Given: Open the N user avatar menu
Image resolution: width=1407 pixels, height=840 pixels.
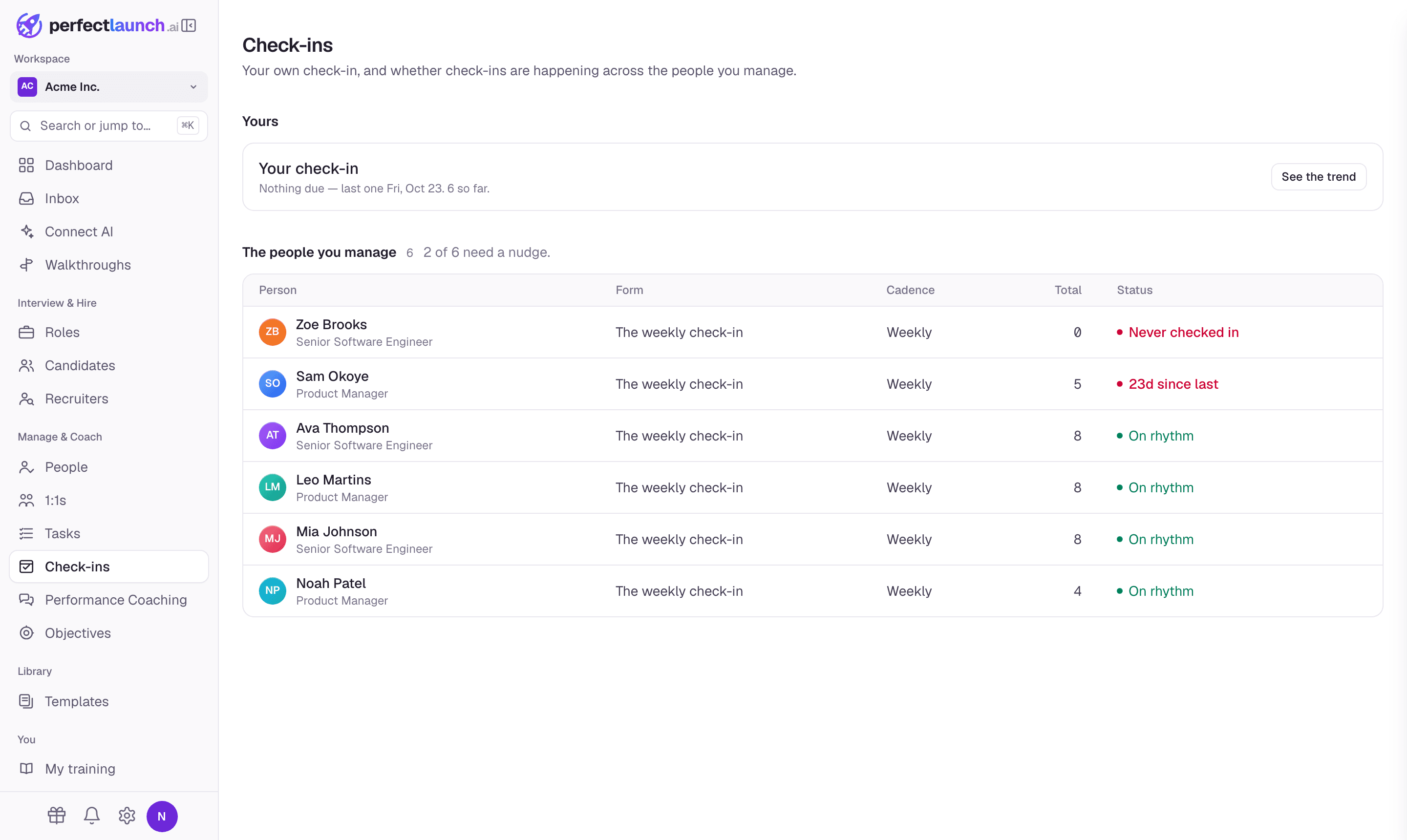Looking at the screenshot, I should pyautogui.click(x=162, y=816).
